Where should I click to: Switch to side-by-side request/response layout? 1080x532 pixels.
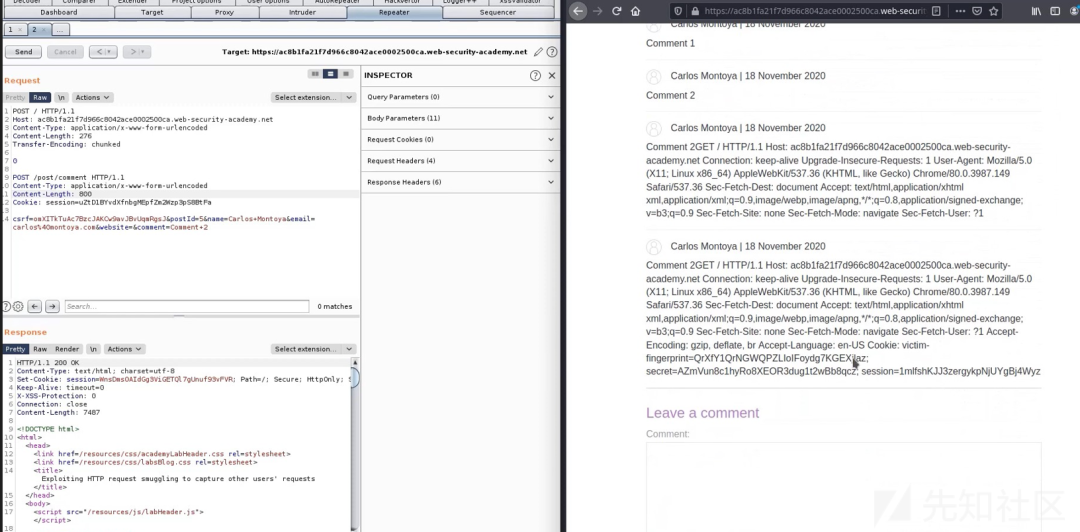315,74
